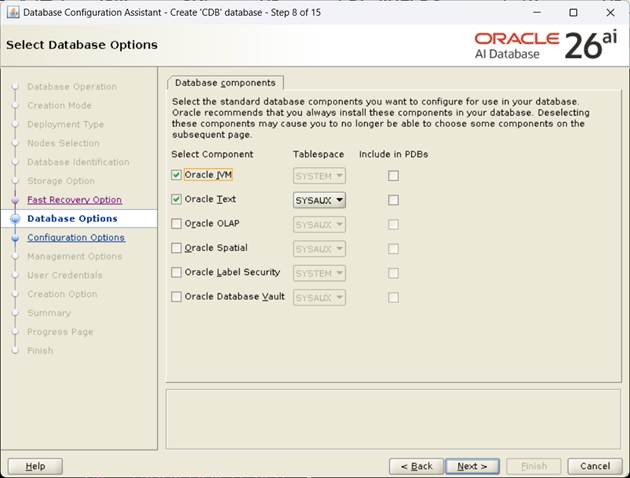The image size is (630, 478).
Task: Uncheck the Oracle Text component checkbox
Action: [x=176, y=199]
